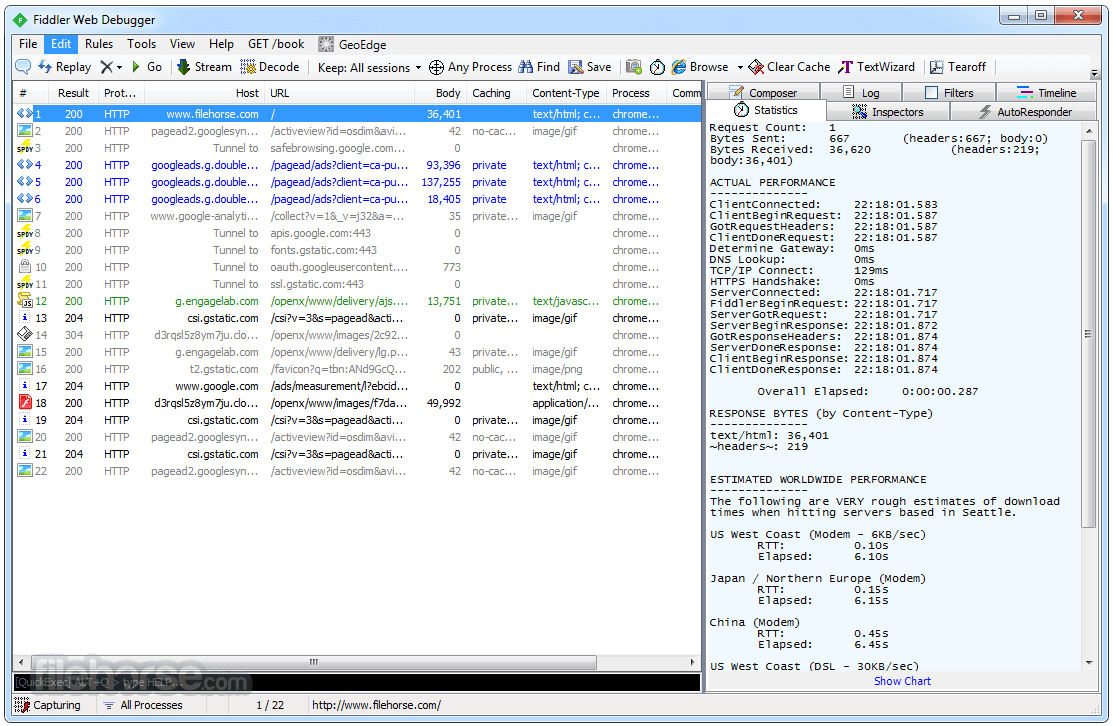Click the camera screenshot icon
The image size is (1113, 726).
(x=634, y=67)
